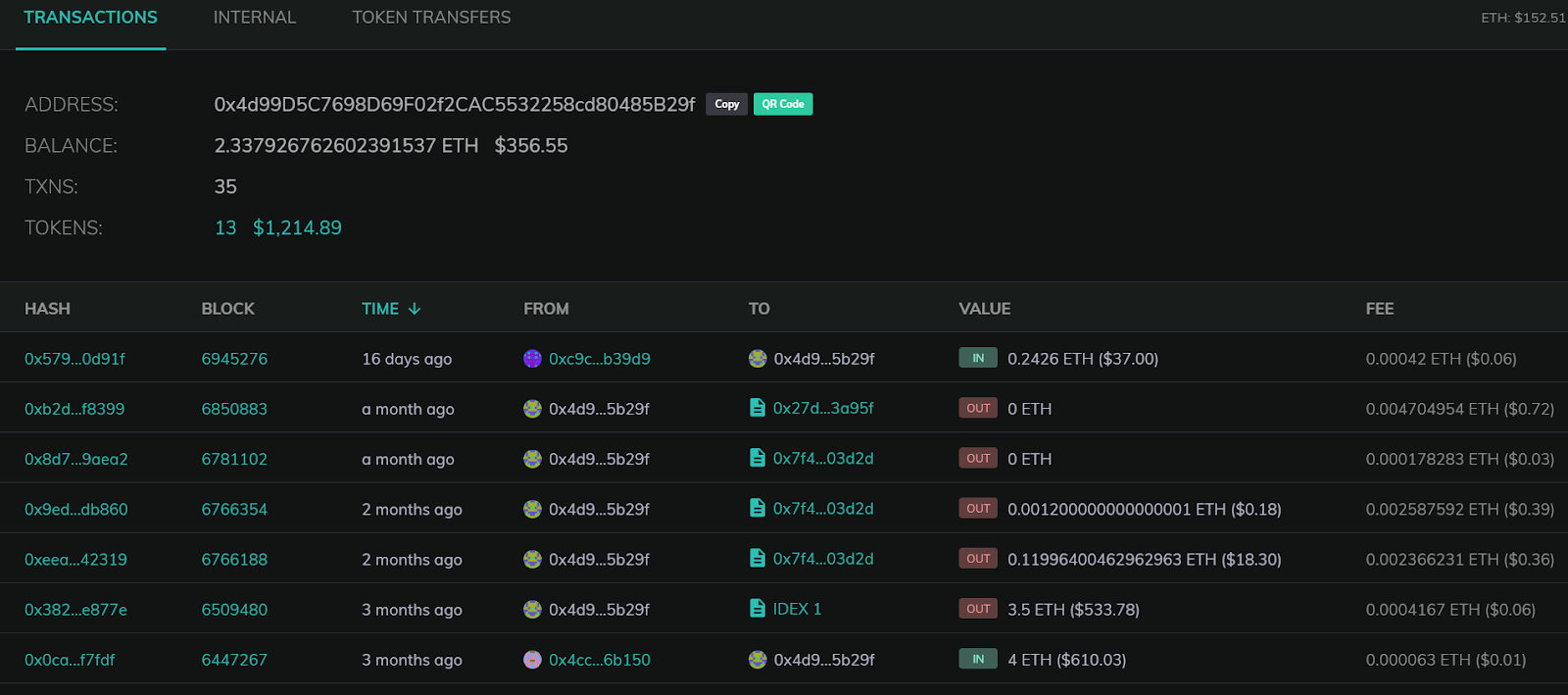Click the sort arrow next to TIME
The height and width of the screenshot is (695, 1568).
pos(415,309)
